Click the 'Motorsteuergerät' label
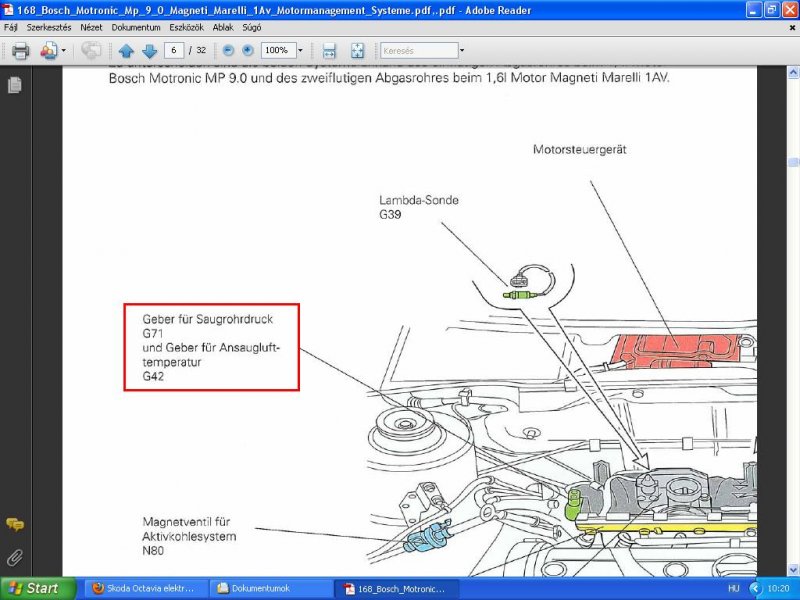 pos(580,149)
